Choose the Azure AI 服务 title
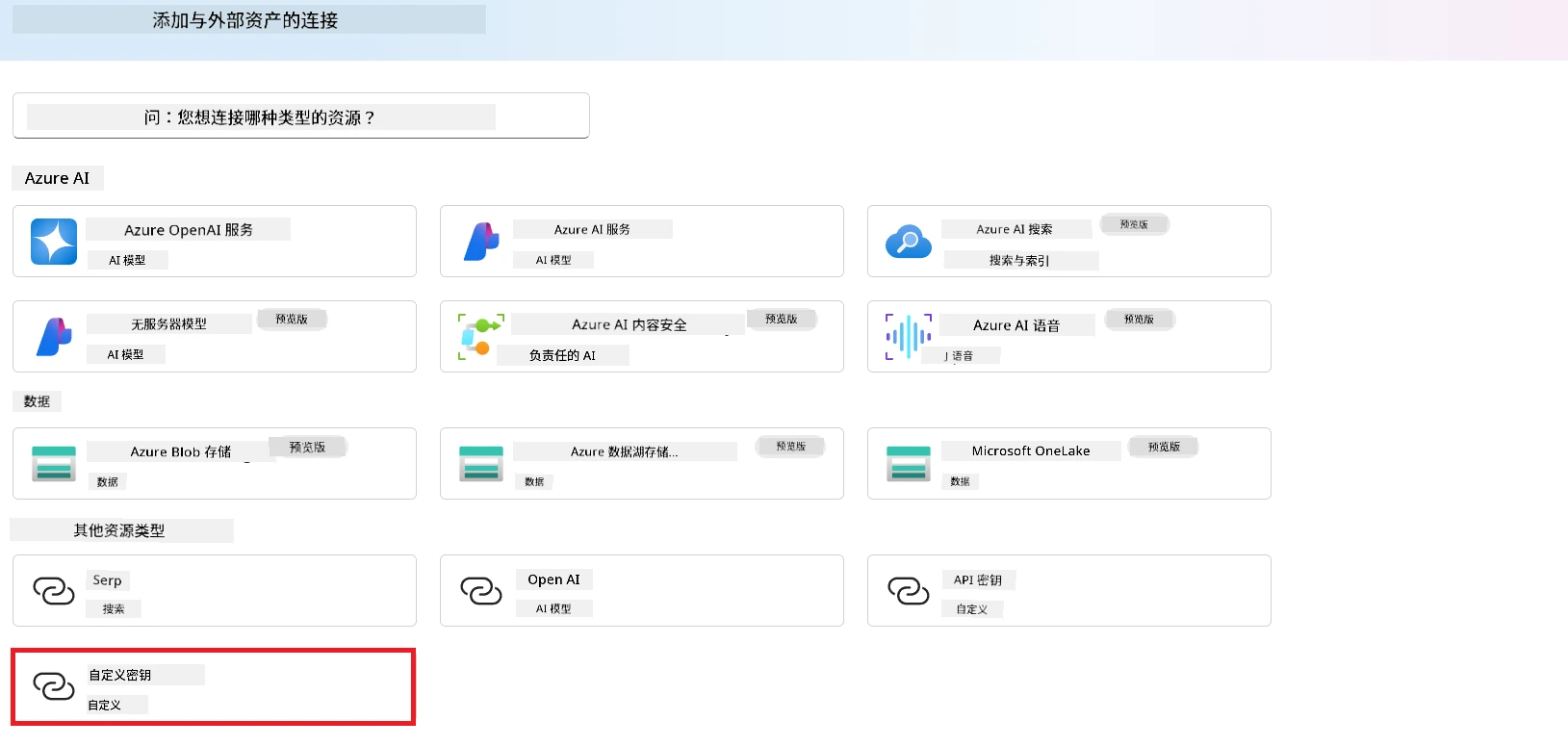This screenshot has height=746, width=1568. 592,229
